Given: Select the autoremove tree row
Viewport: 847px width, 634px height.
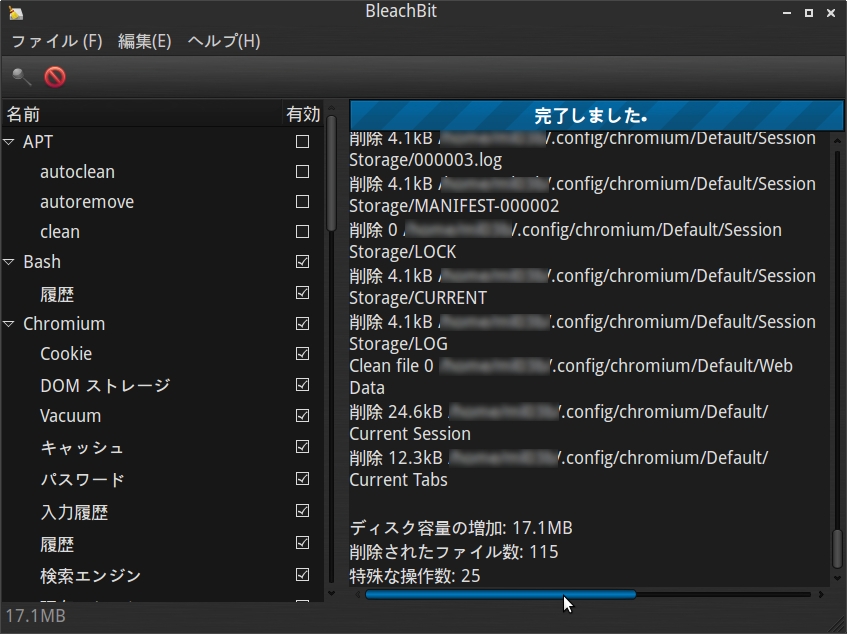Looking at the screenshot, I should pos(162,201).
